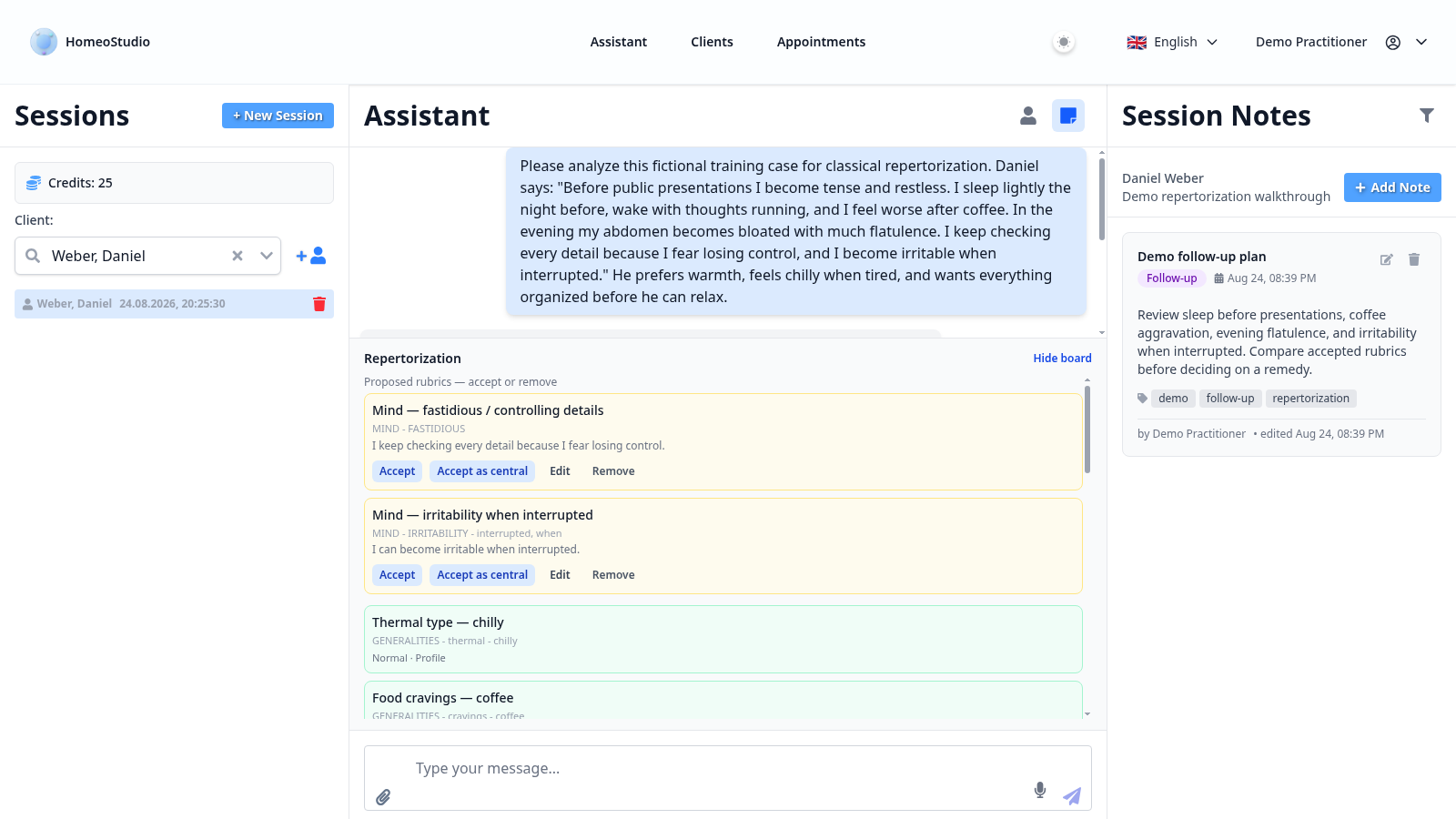
Task: Start a New Session
Action: point(278,116)
